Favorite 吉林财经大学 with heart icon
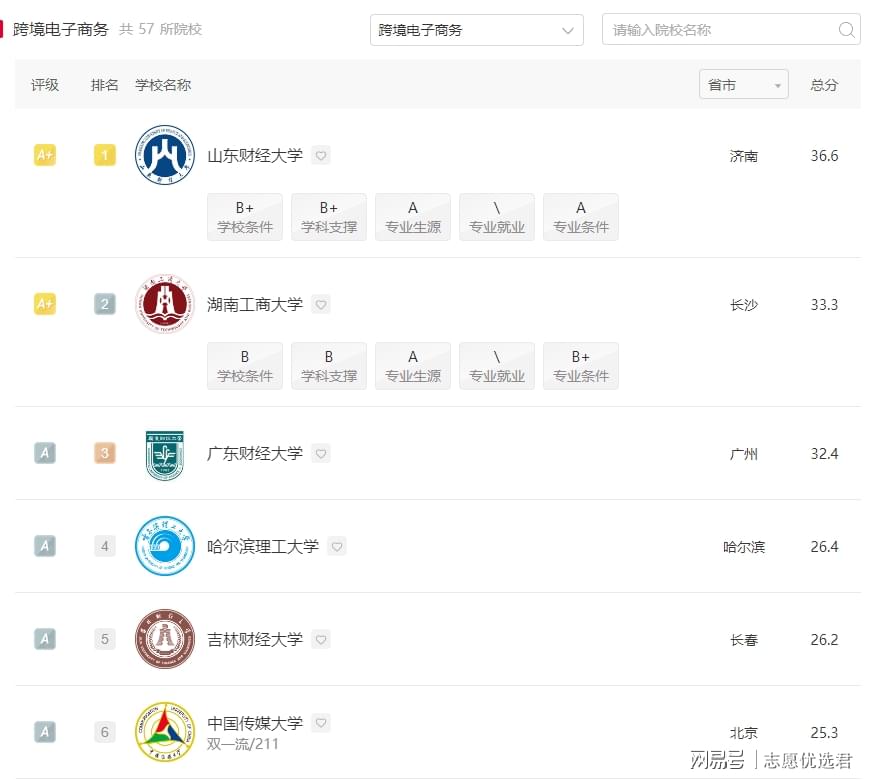The image size is (871, 780). (x=321, y=639)
